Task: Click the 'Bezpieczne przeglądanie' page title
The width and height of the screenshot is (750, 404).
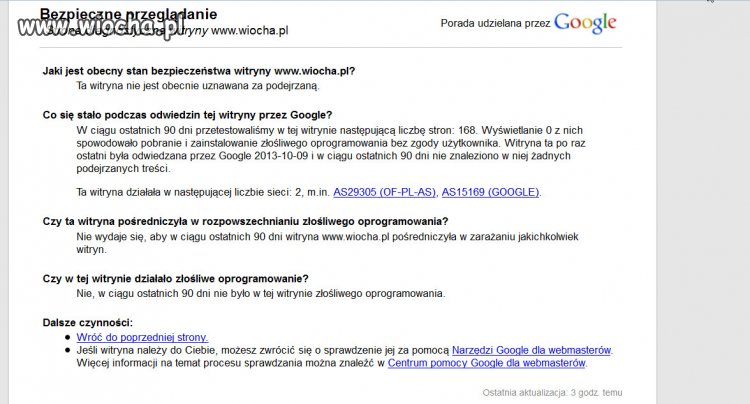Action: pos(128,14)
